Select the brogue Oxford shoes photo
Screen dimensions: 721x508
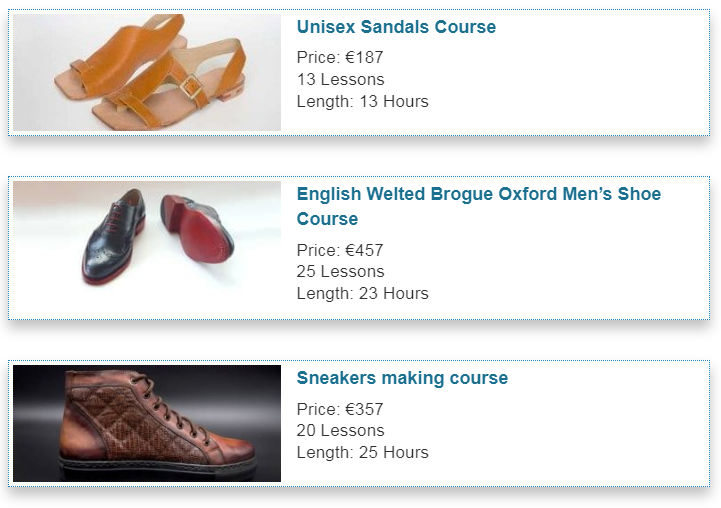point(147,235)
